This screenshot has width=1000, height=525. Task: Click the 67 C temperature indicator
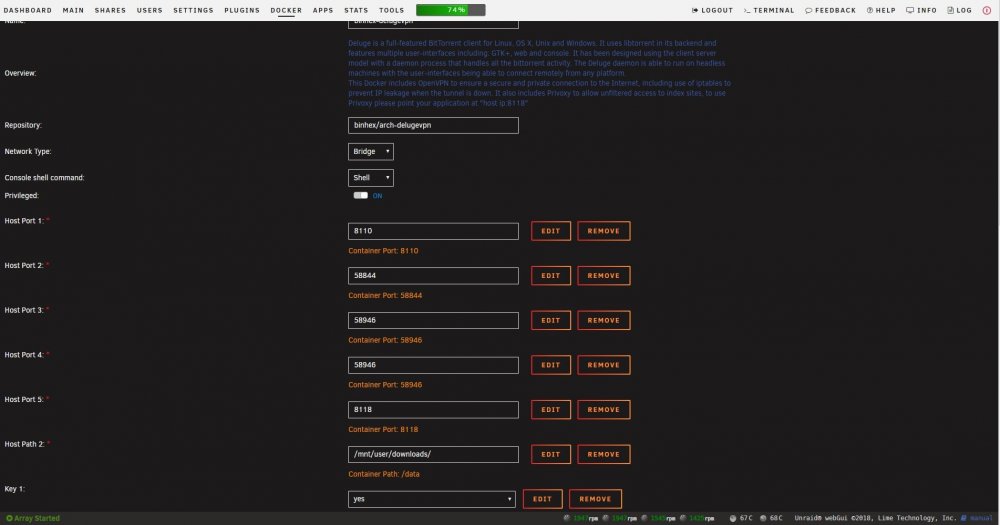pos(741,518)
